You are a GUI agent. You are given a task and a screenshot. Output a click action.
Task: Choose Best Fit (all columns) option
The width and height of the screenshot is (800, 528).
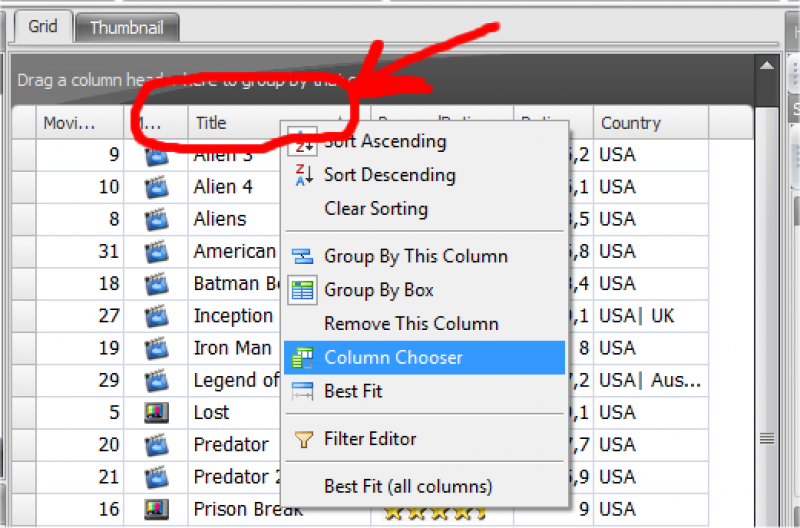pyautogui.click(x=408, y=487)
